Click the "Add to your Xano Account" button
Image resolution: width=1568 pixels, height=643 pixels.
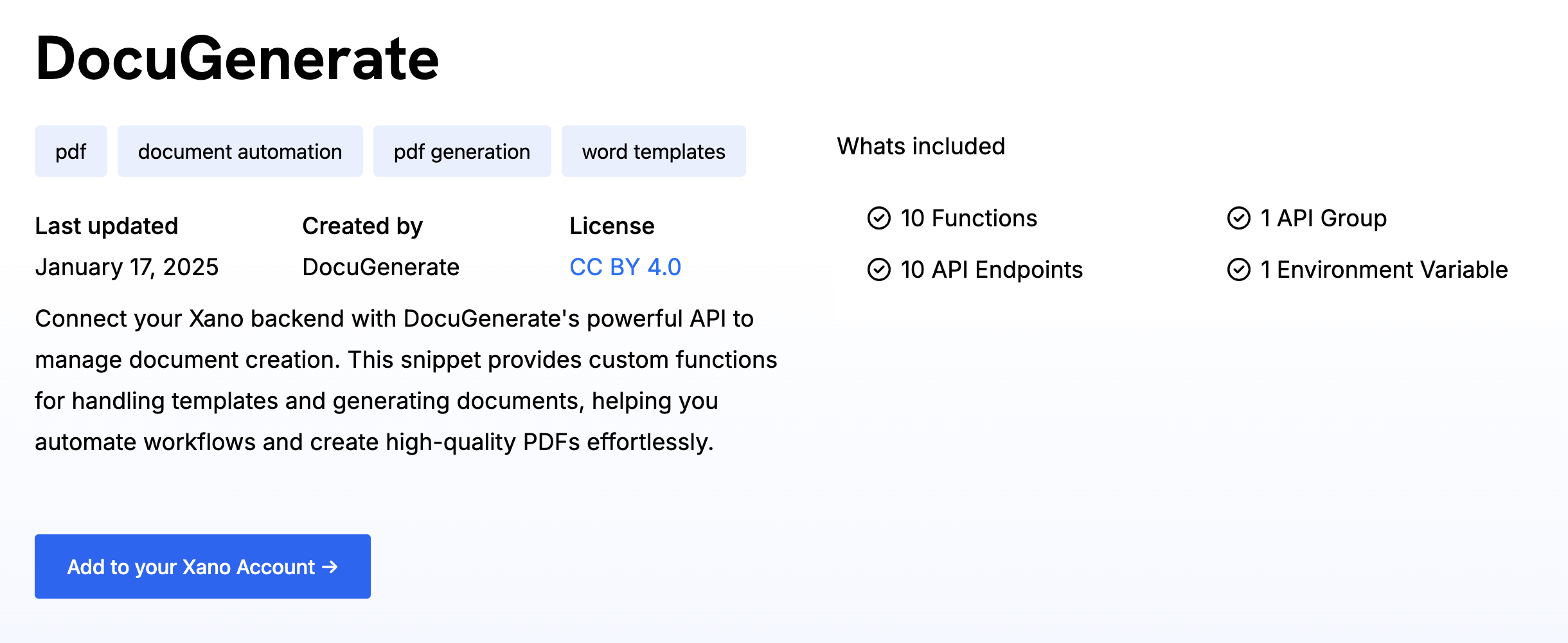(x=202, y=566)
